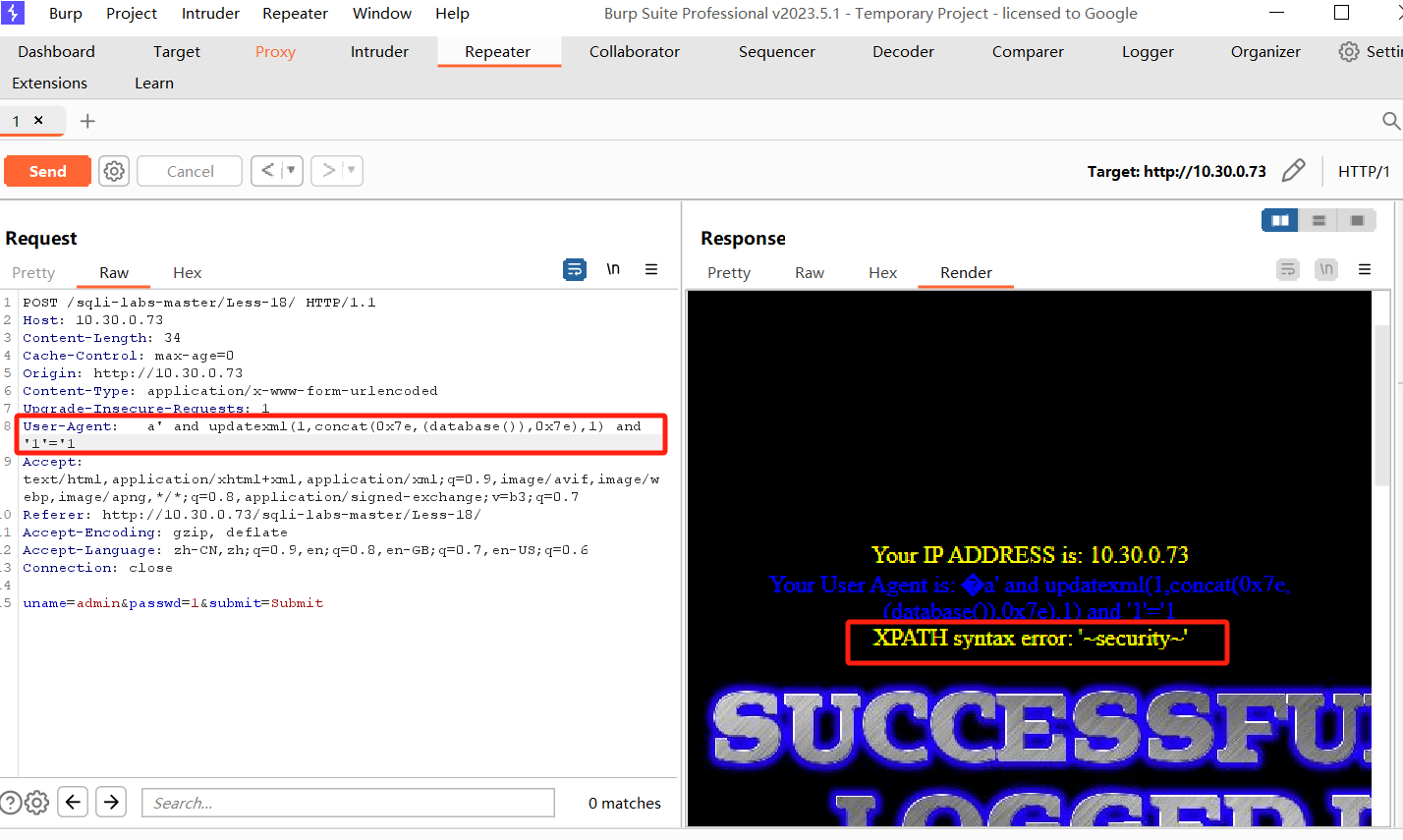Image resolution: width=1403 pixels, height=840 pixels.
Task: Click the '0 matches' indicator
Action: (625, 803)
